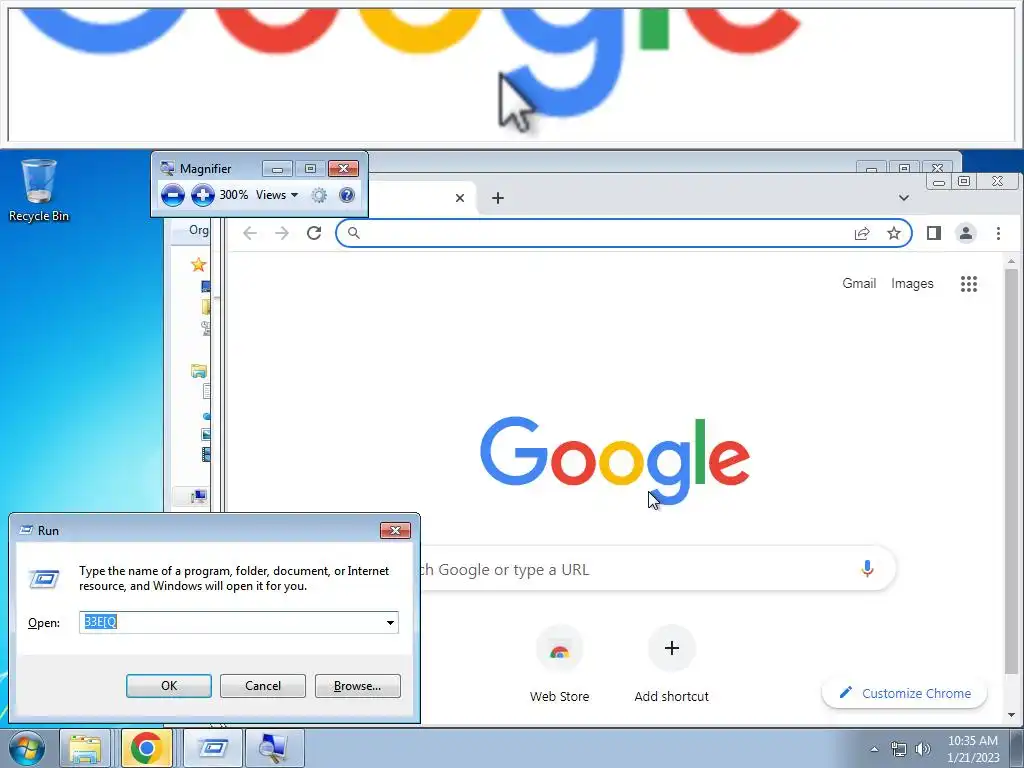Expand Chrome tab search chevron
Viewport: 1024px width, 768px height.
coord(904,197)
